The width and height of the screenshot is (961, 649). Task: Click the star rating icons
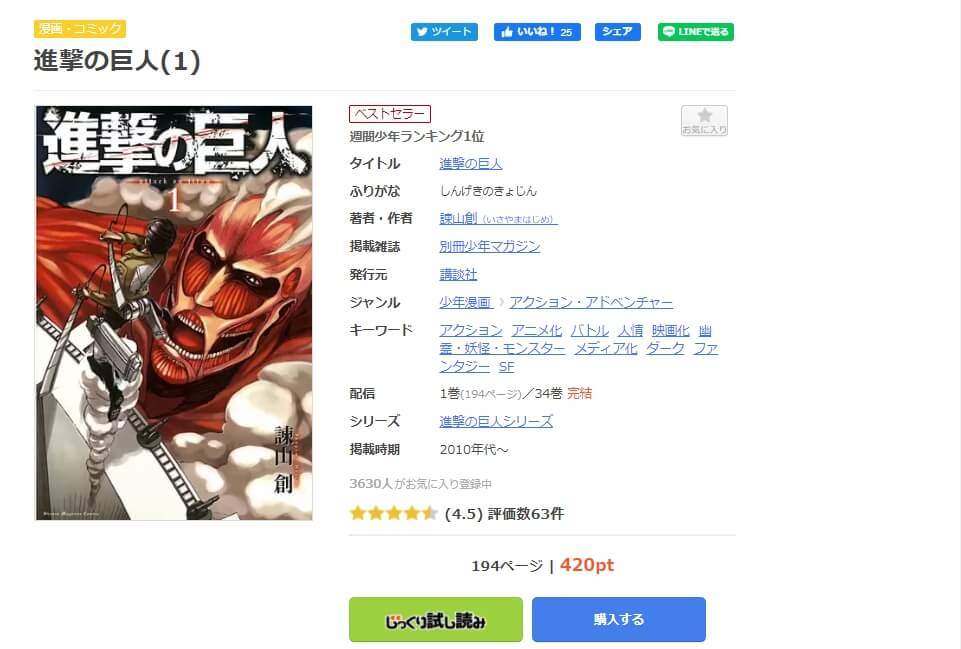click(x=393, y=513)
